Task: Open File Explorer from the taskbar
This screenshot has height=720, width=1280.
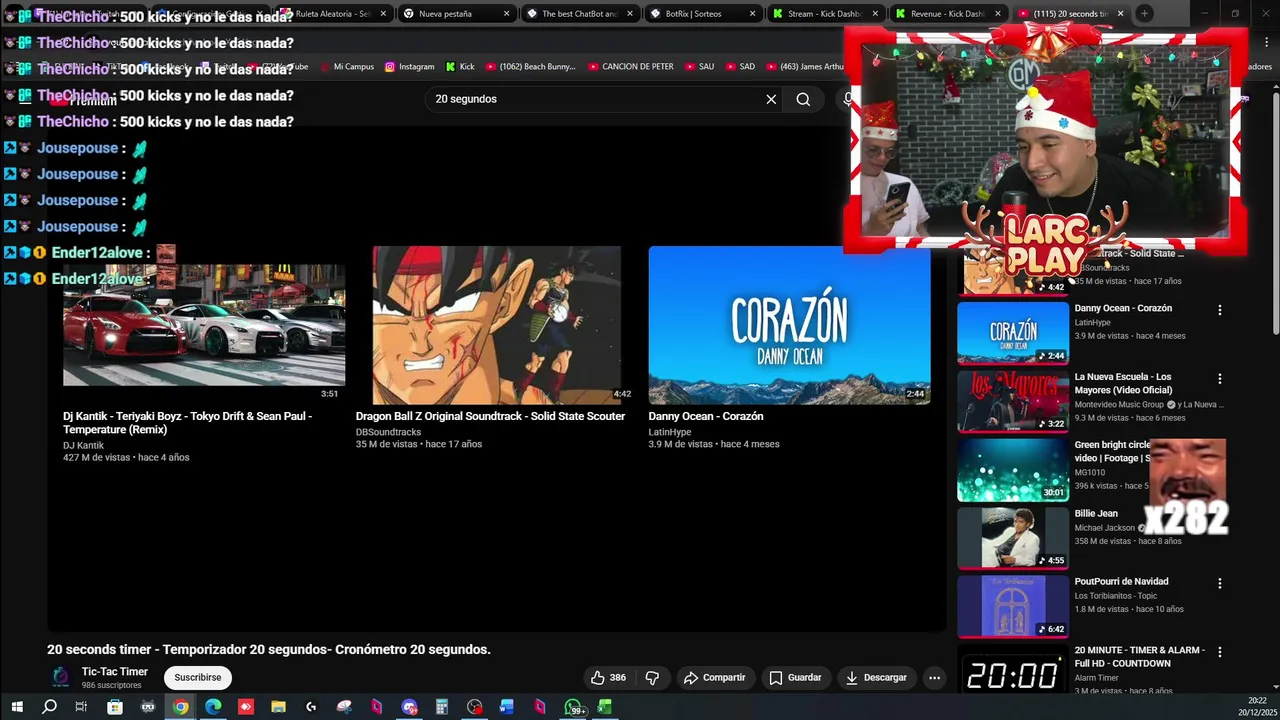Action: [278, 707]
